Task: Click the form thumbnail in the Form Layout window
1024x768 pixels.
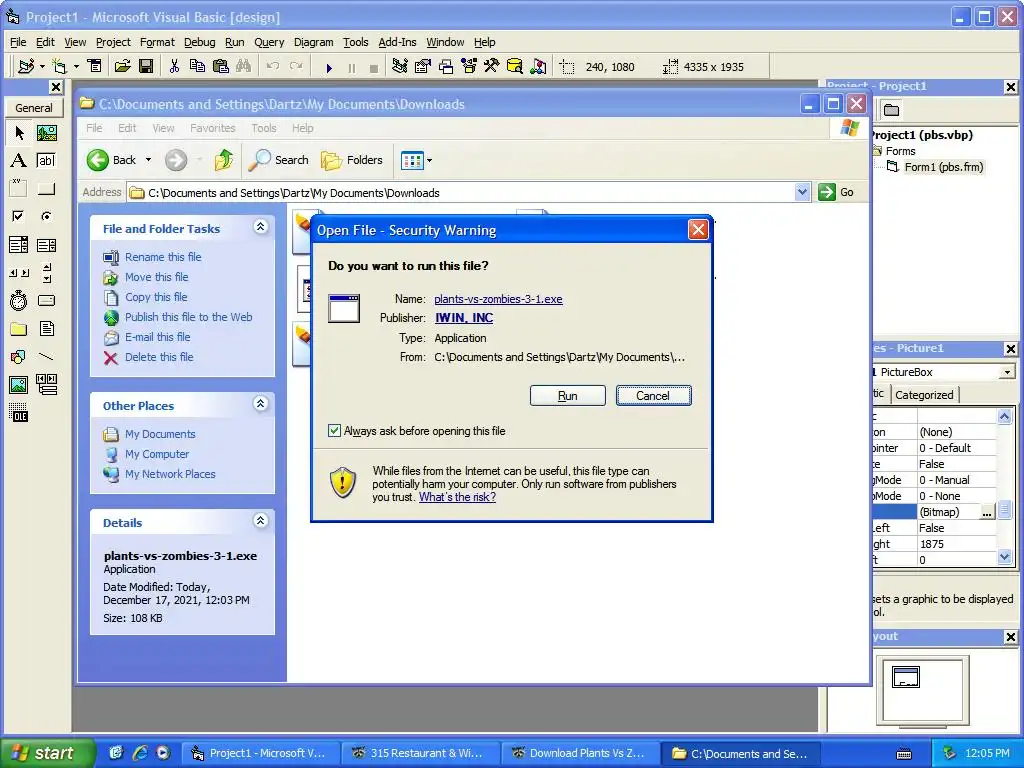Action: [x=906, y=677]
